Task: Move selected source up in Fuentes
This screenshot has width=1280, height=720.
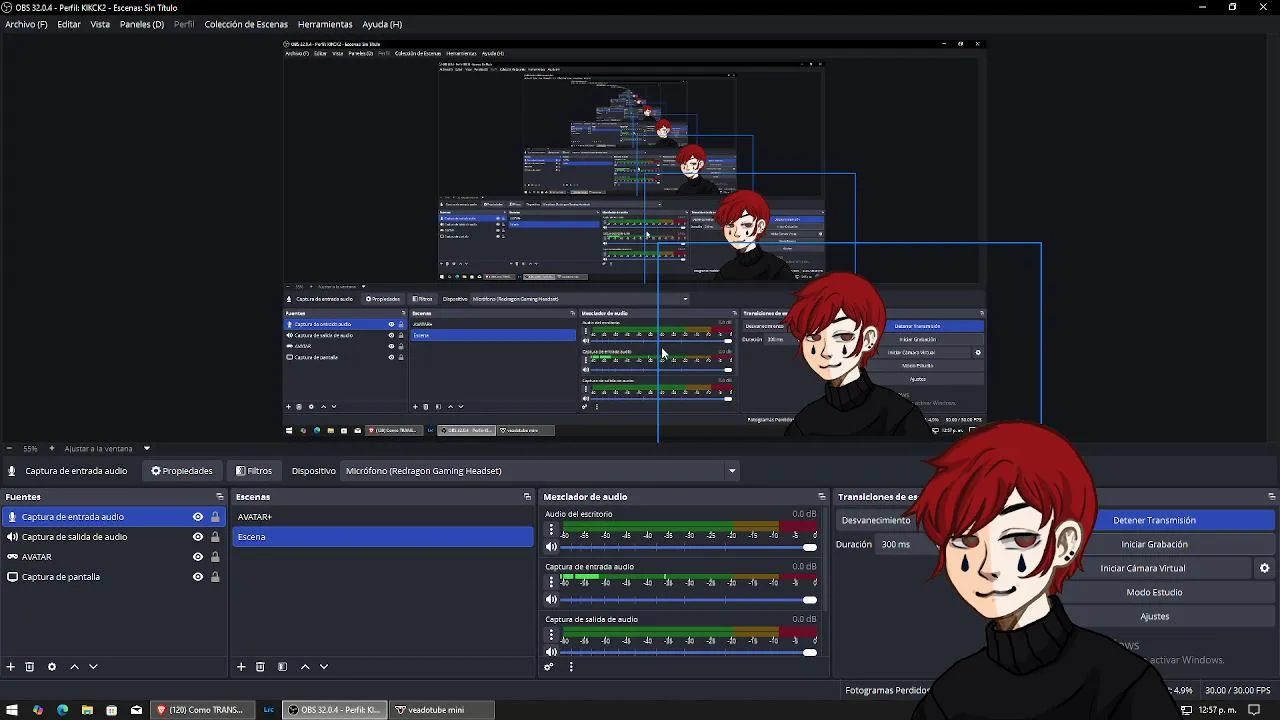Action: pos(74,667)
